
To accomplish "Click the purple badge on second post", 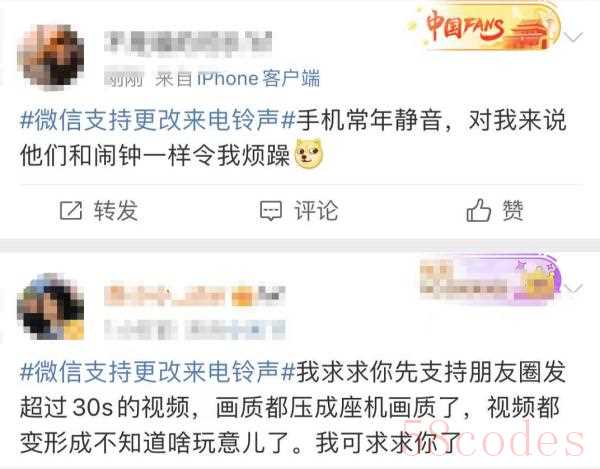I will [491, 282].
